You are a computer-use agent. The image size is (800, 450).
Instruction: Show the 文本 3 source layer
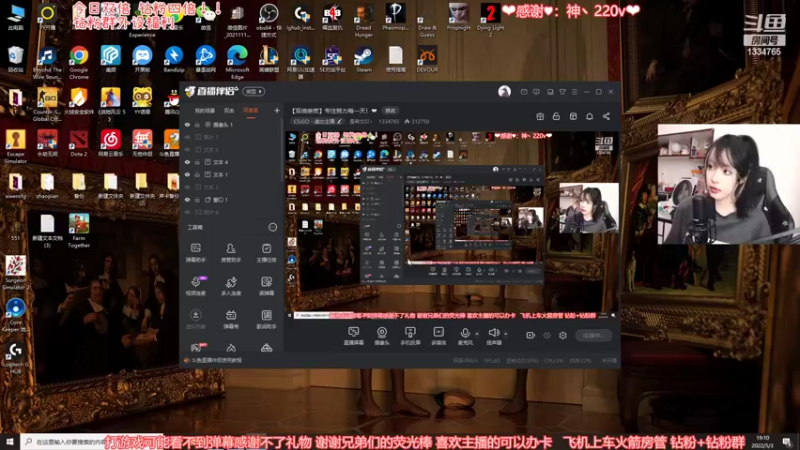point(187,187)
